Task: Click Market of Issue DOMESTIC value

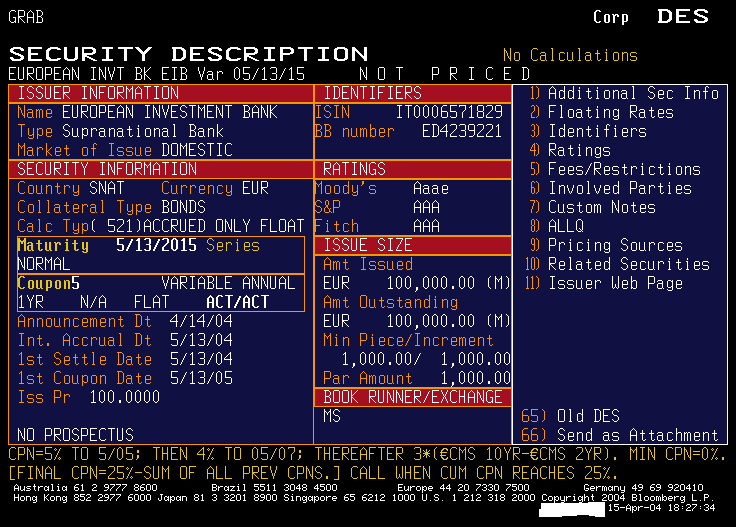Action: point(197,150)
